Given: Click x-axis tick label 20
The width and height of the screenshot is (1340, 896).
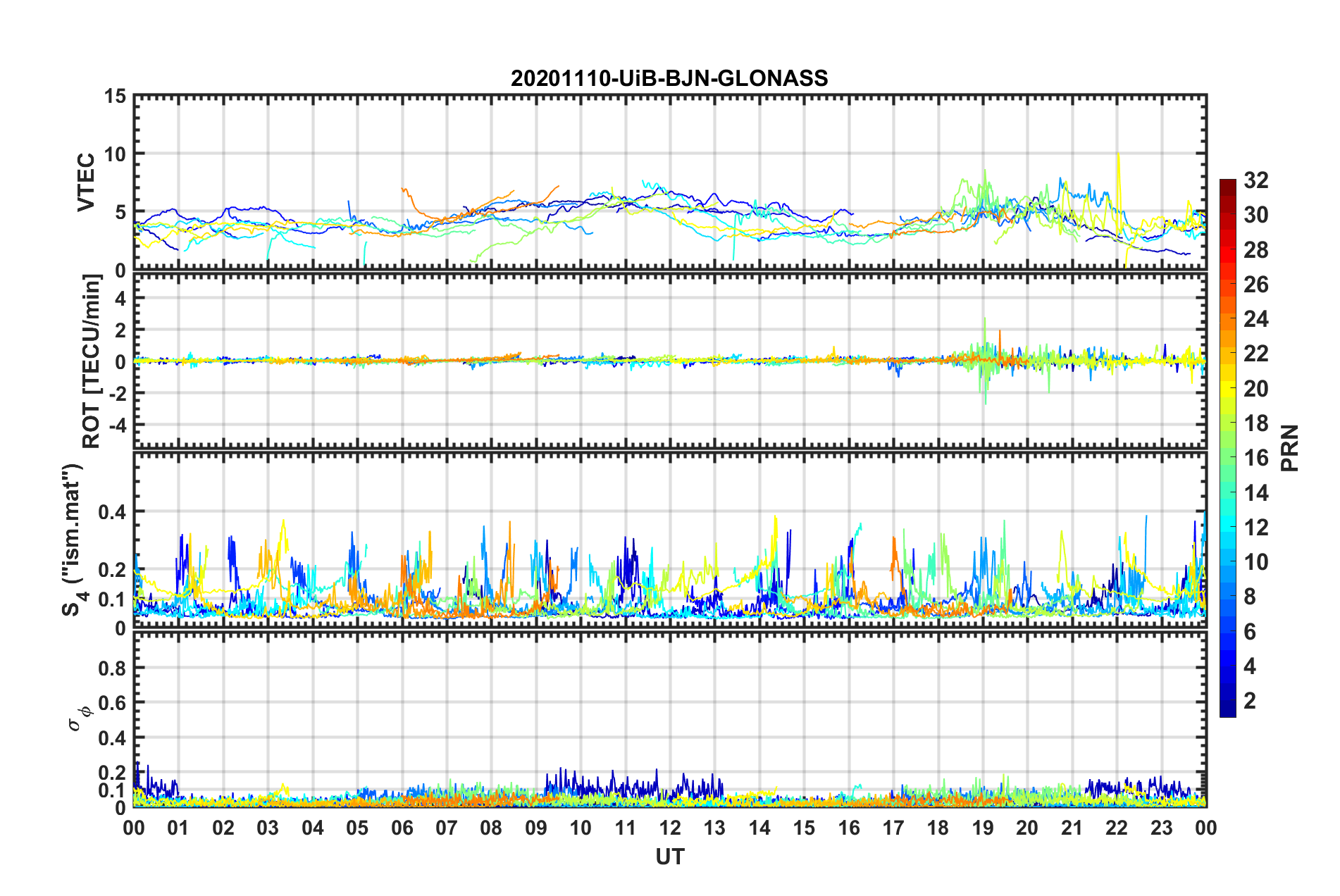Looking at the screenshot, I should [x=1027, y=828].
